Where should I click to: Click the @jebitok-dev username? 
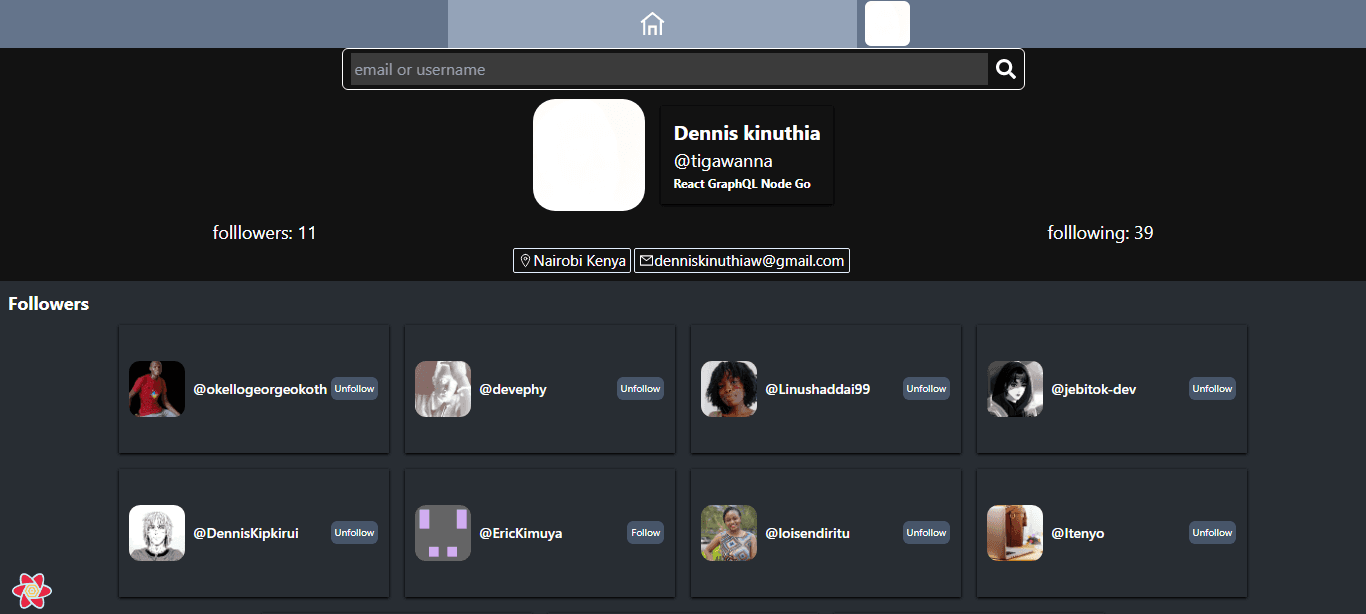click(x=1093, y=389)
